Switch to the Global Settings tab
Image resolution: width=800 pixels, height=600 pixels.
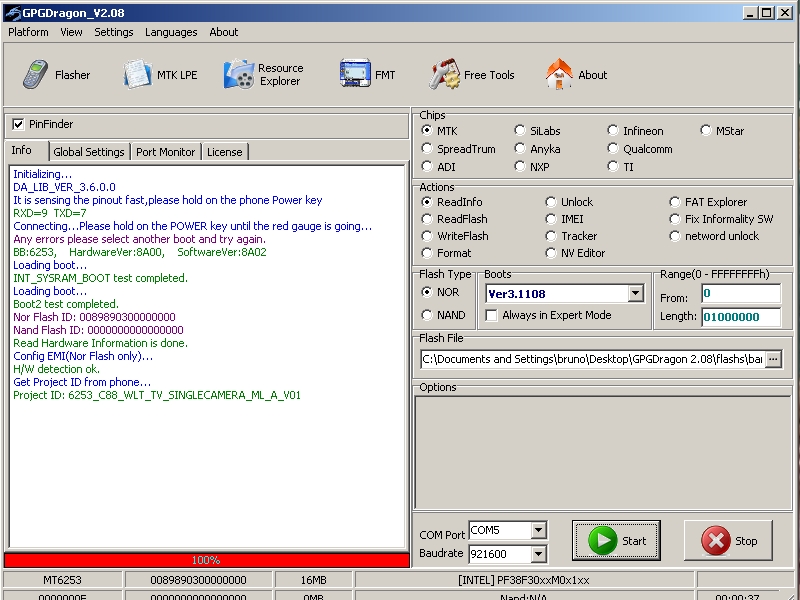(89, 152)
